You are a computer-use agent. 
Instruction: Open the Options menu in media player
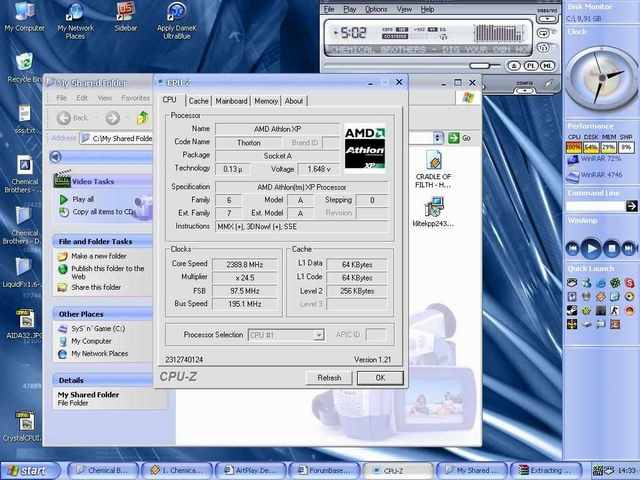376,9
